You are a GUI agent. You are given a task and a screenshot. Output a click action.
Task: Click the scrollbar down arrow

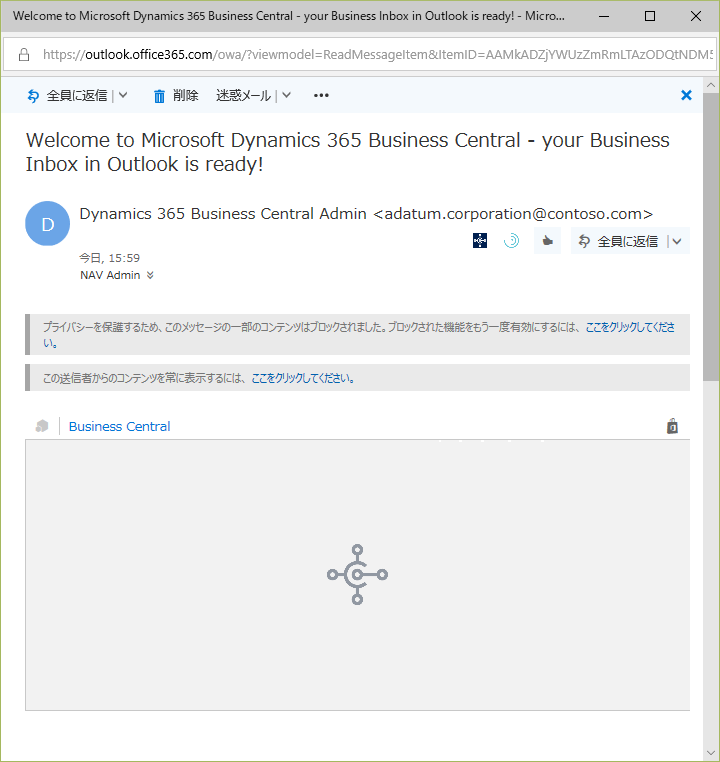tap(711, 754)
